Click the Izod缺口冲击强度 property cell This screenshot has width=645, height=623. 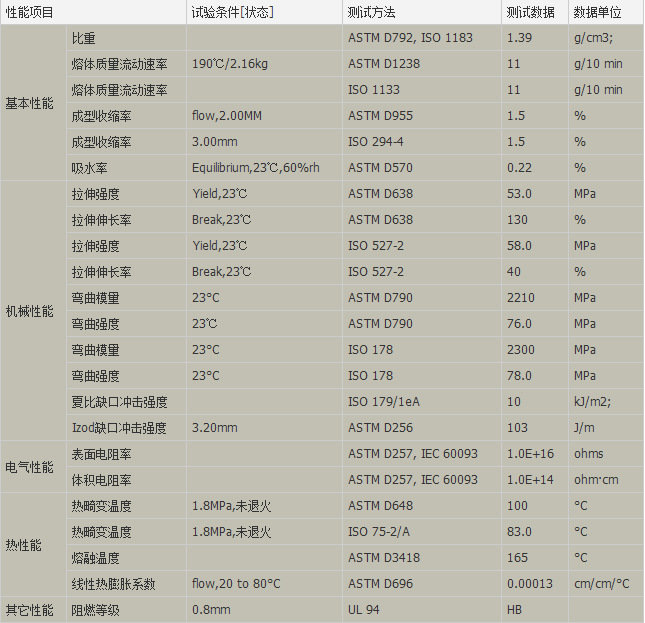[126, 428]
